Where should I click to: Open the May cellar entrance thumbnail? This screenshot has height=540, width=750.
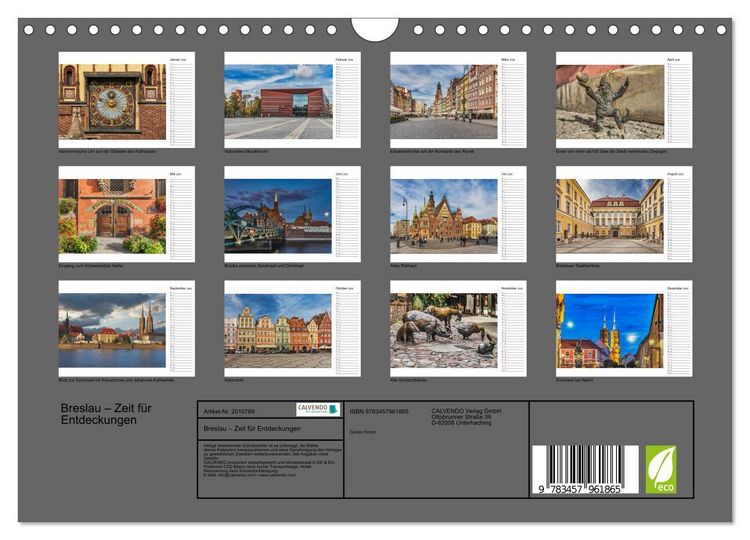(x=127, y=214)
